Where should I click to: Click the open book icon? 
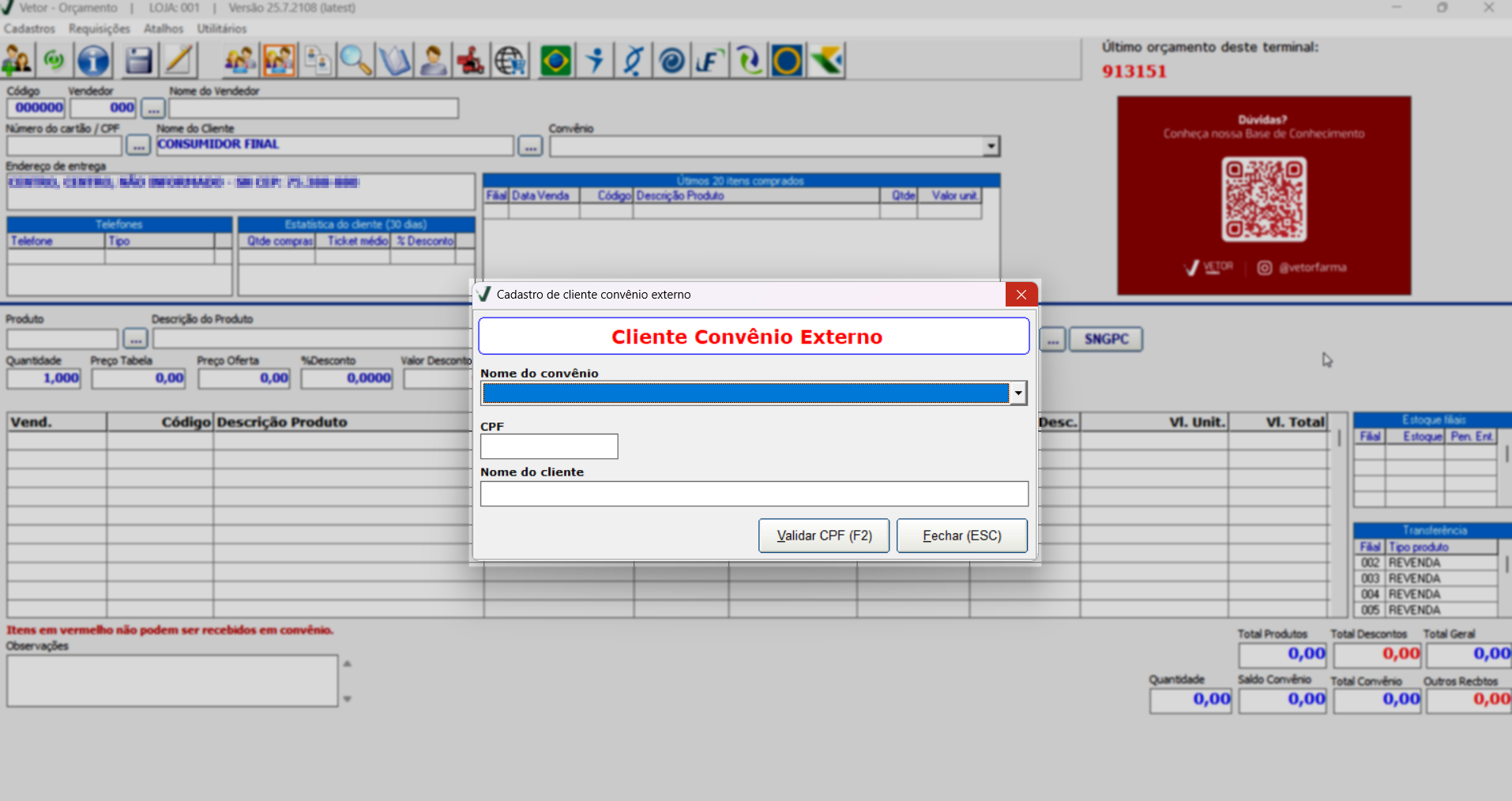coord(394,61)
